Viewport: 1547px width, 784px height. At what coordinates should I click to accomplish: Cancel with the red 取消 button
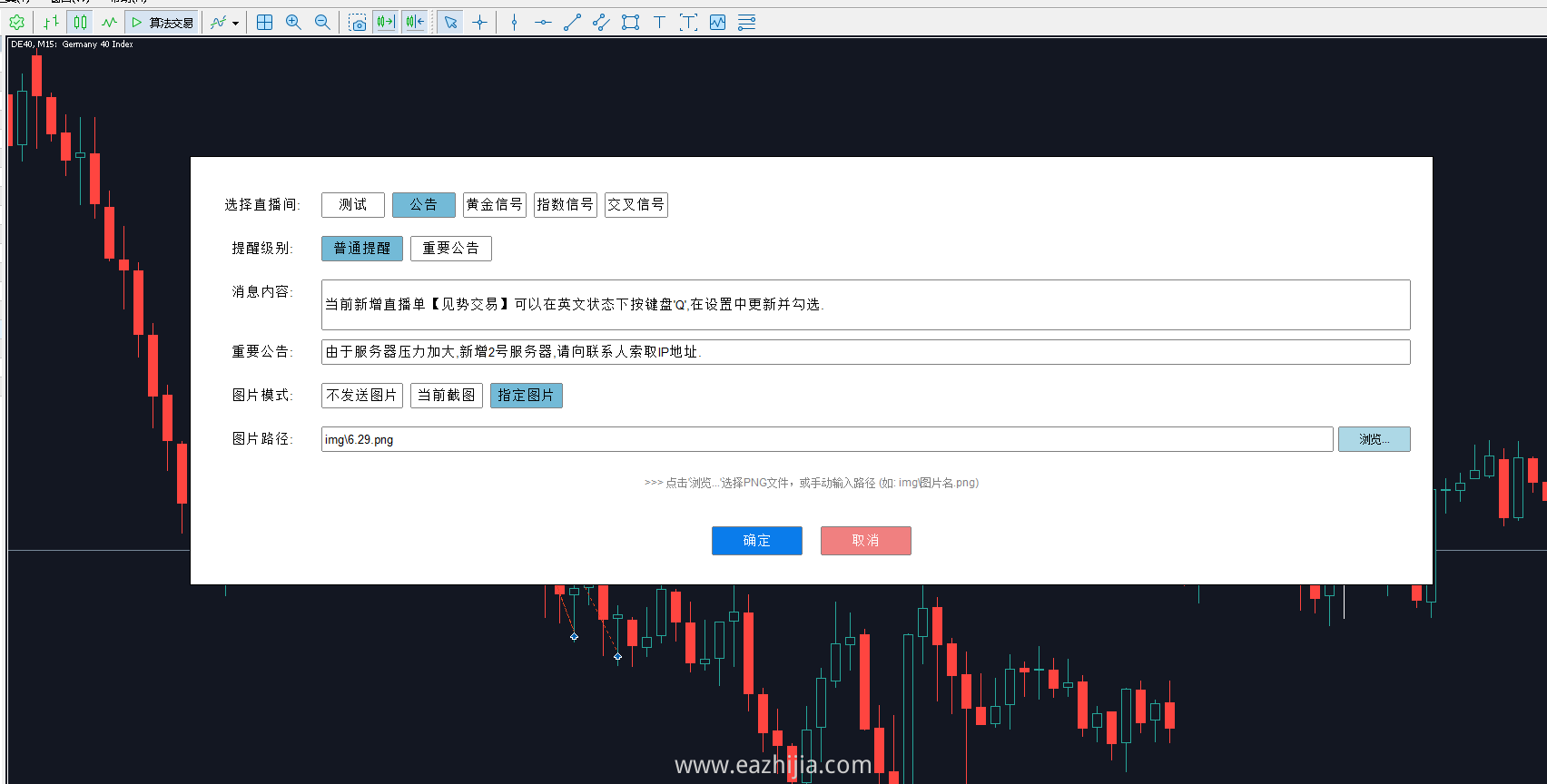tap(866, 541)
